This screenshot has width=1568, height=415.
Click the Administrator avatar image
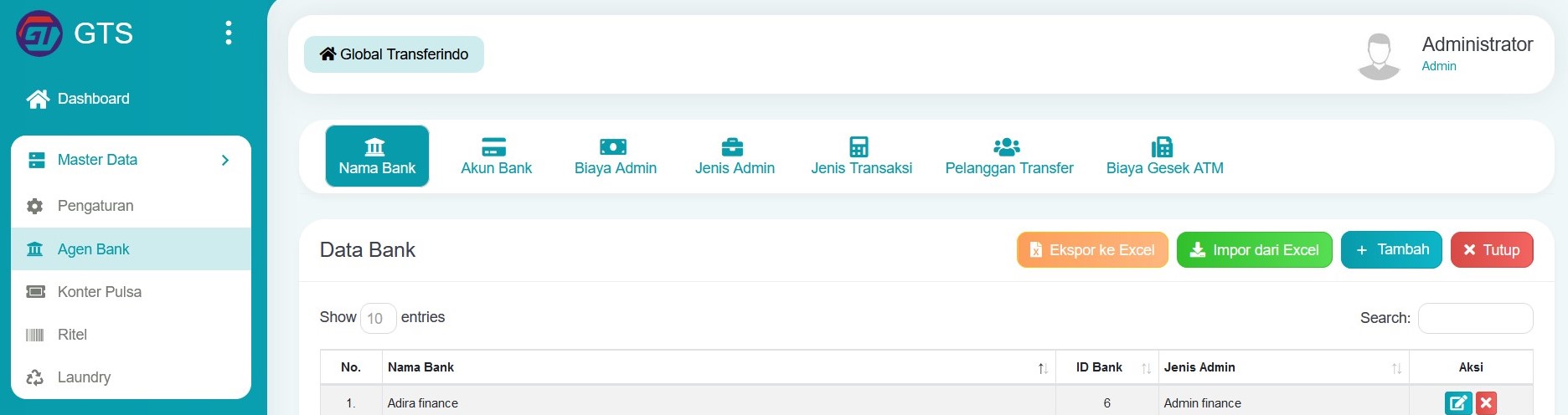(1379, 56)
